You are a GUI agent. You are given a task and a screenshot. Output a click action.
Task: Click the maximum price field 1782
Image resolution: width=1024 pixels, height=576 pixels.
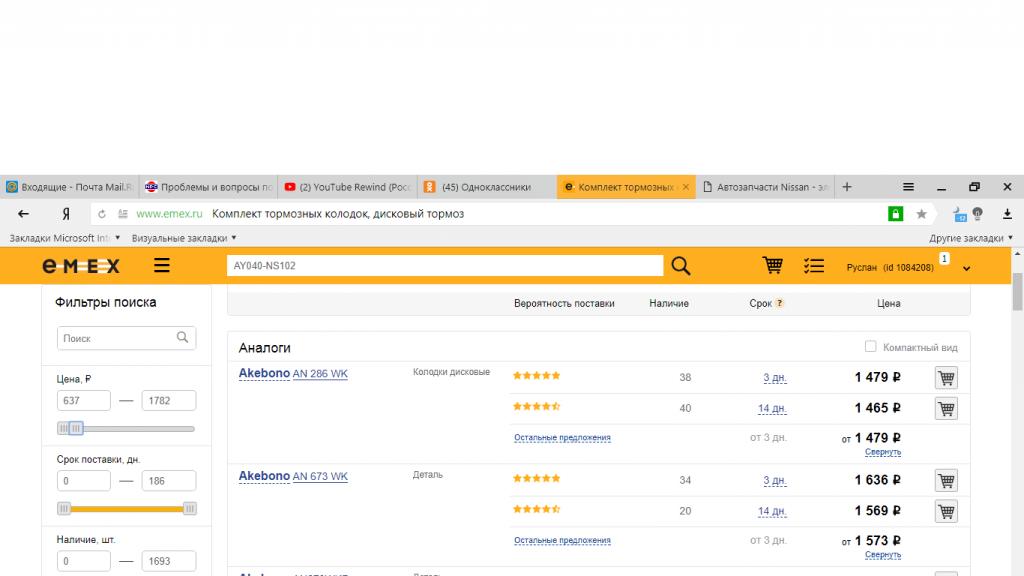pyautogui.click(x=168, y=400)
